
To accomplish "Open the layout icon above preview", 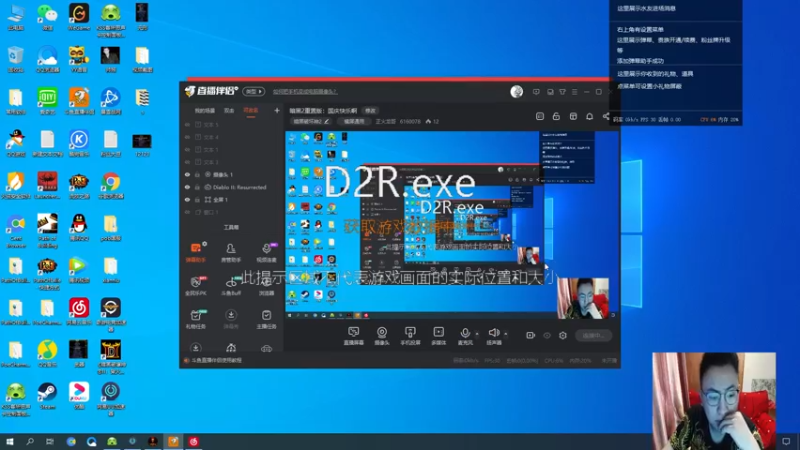I will (573, 116).
